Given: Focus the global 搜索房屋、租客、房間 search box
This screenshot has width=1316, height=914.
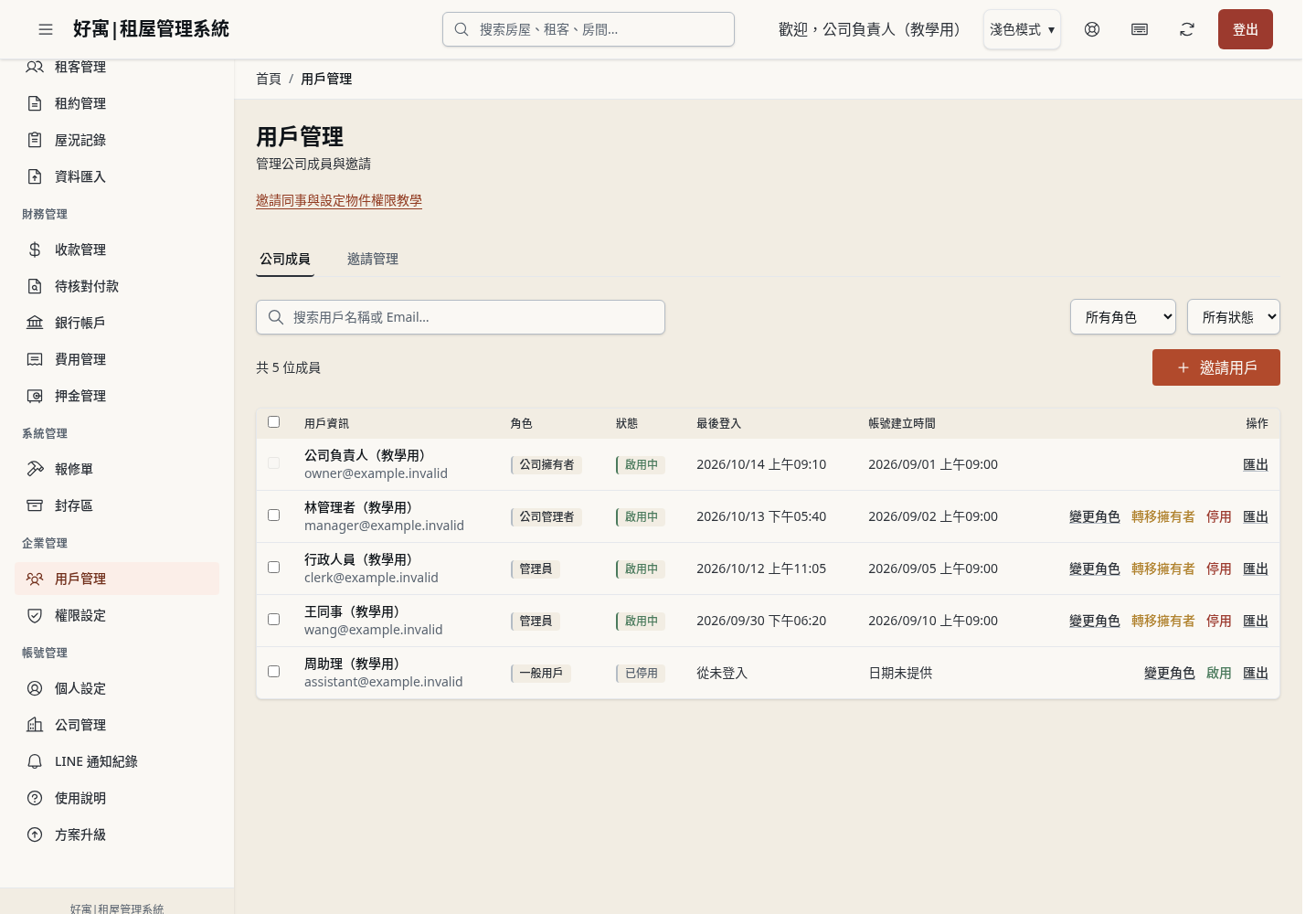Looking at the screenshot, I should tap(589, 29).
